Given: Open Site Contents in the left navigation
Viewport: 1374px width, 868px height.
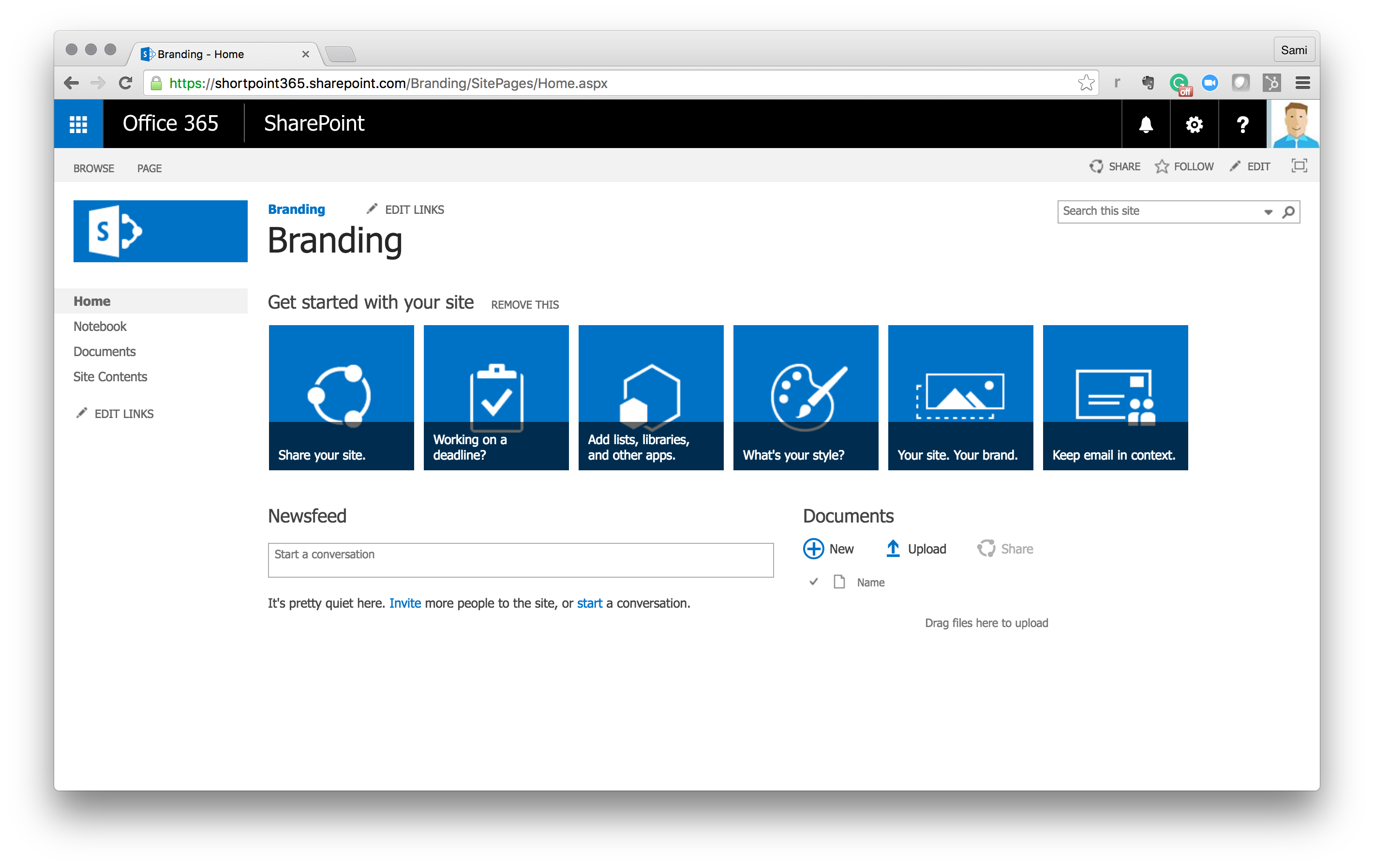Looking at the screenshot, I should tap(110, 376).
